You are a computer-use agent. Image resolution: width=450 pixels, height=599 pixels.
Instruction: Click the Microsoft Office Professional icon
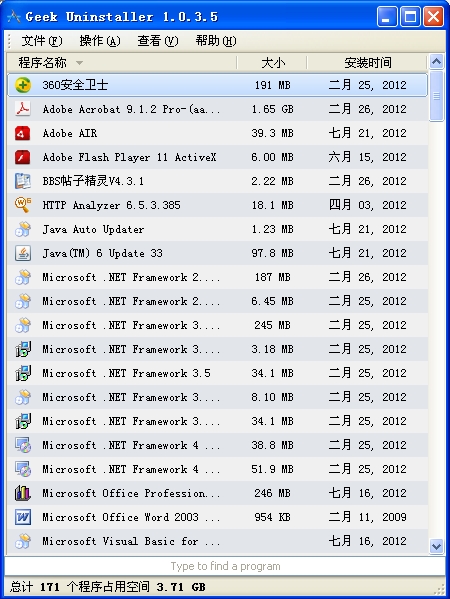click(x=23, y=494)
